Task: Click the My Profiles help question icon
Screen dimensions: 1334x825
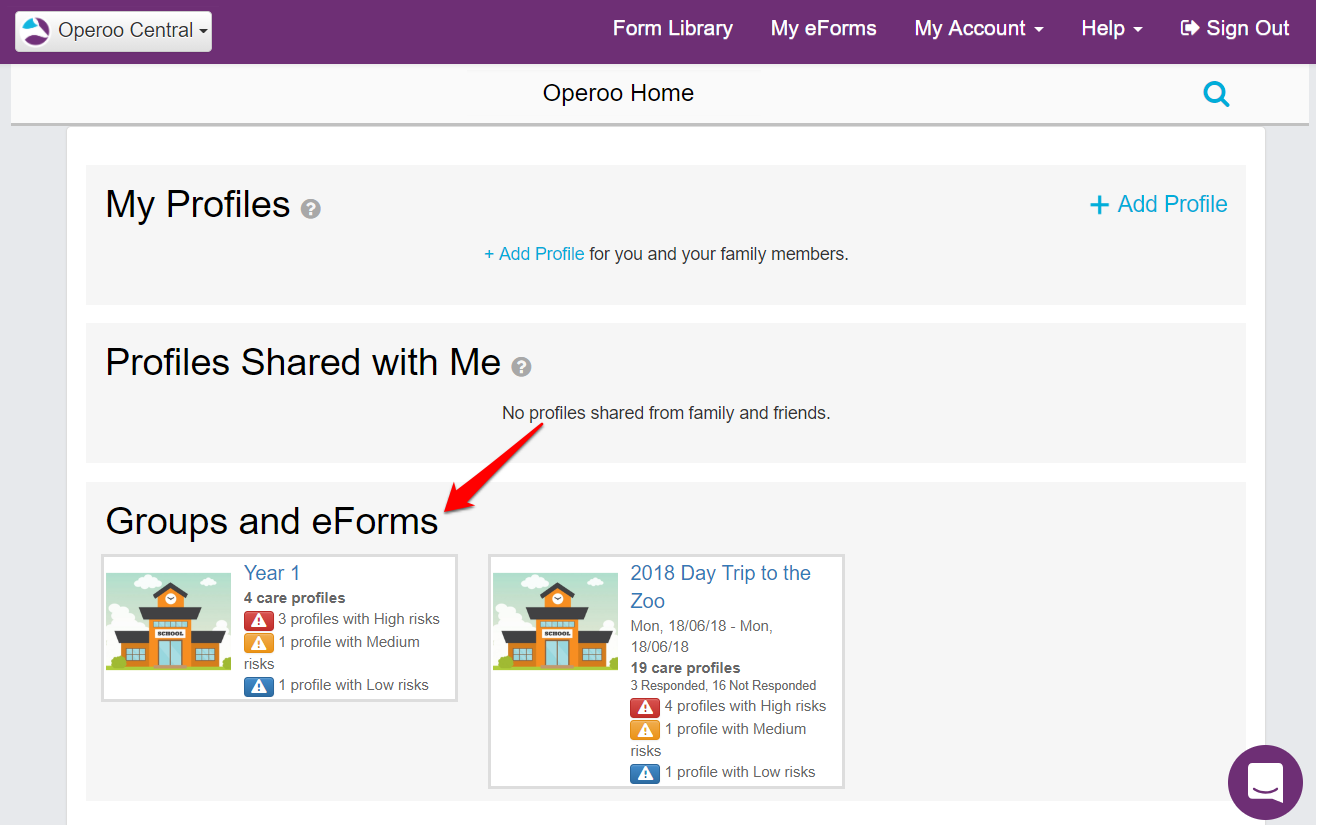Action: [311, 209]
